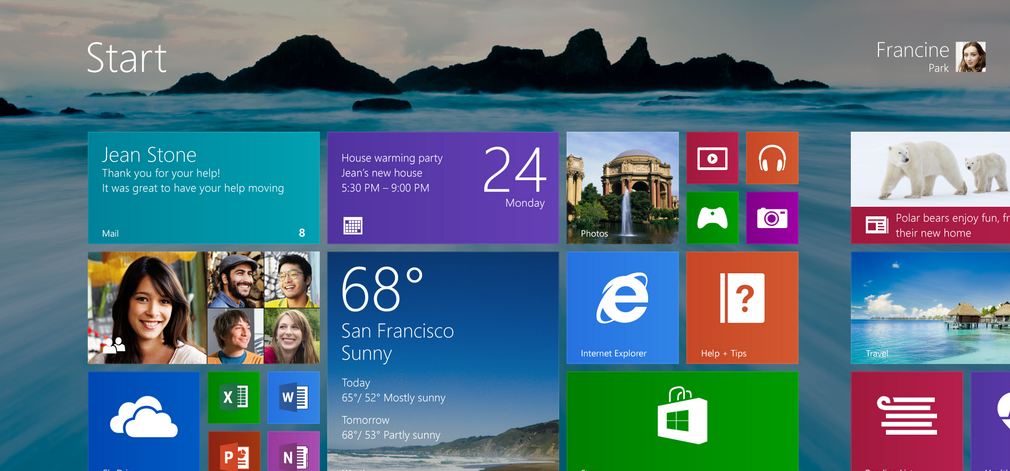
Task: Click the Francine Park account picture
Action: (970, 57)
